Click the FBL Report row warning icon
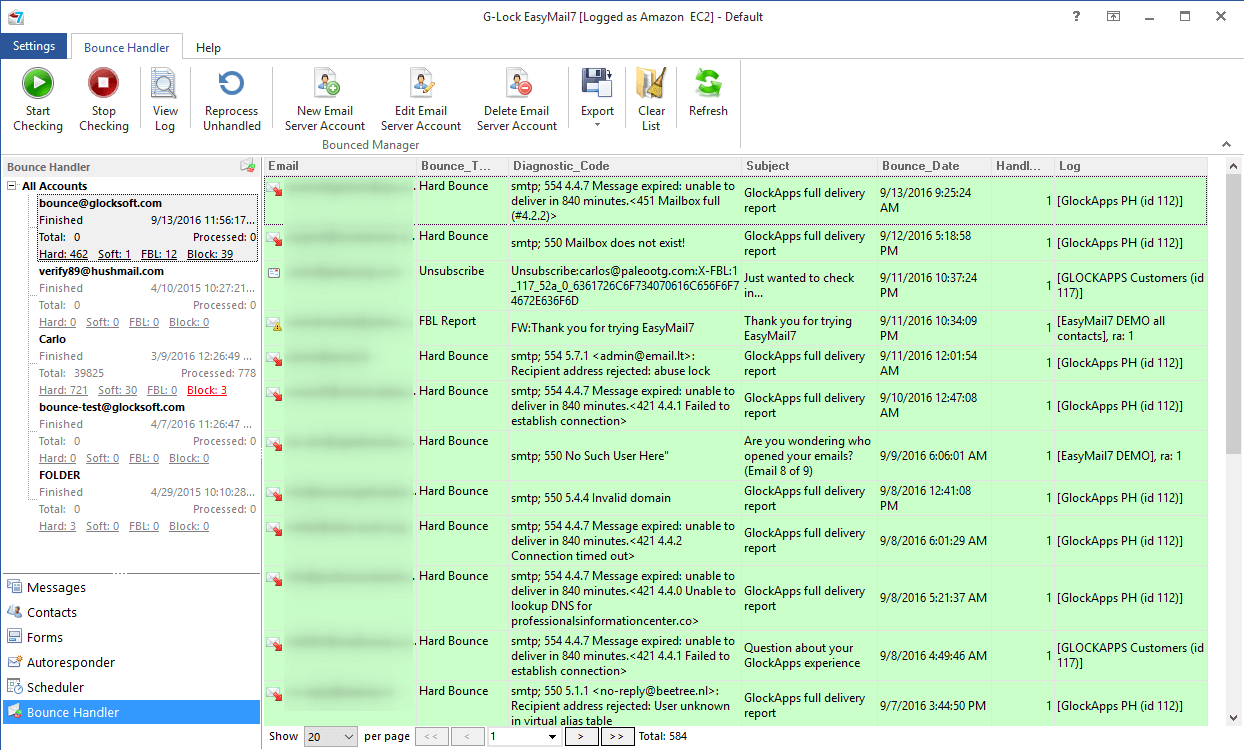This screenshot has height=750, width=1244. [x=274, y=324]
